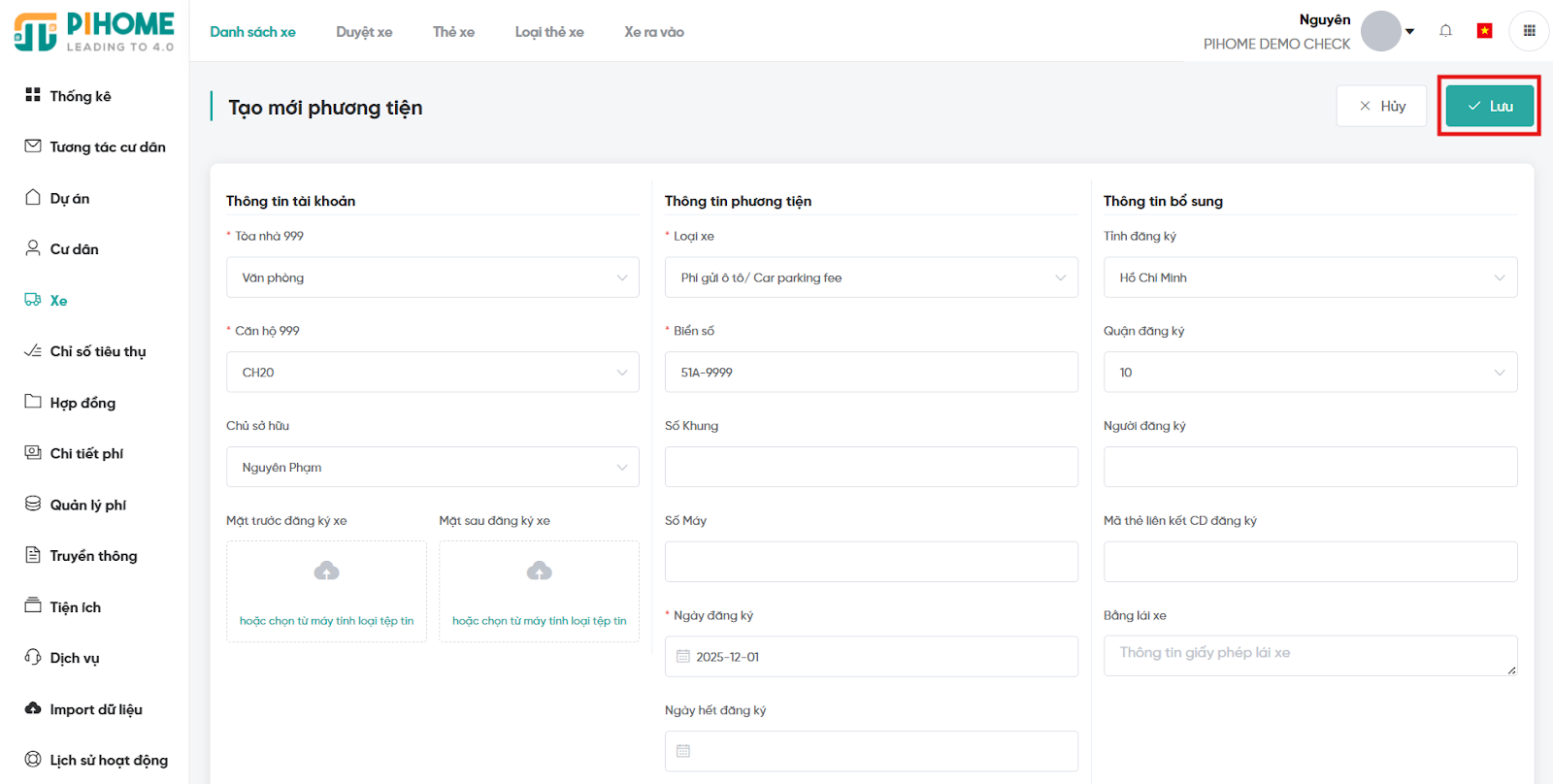Click the Hủy cancel button
The width and height of the screenshot is (1553, 784).
coord(1381,106)
